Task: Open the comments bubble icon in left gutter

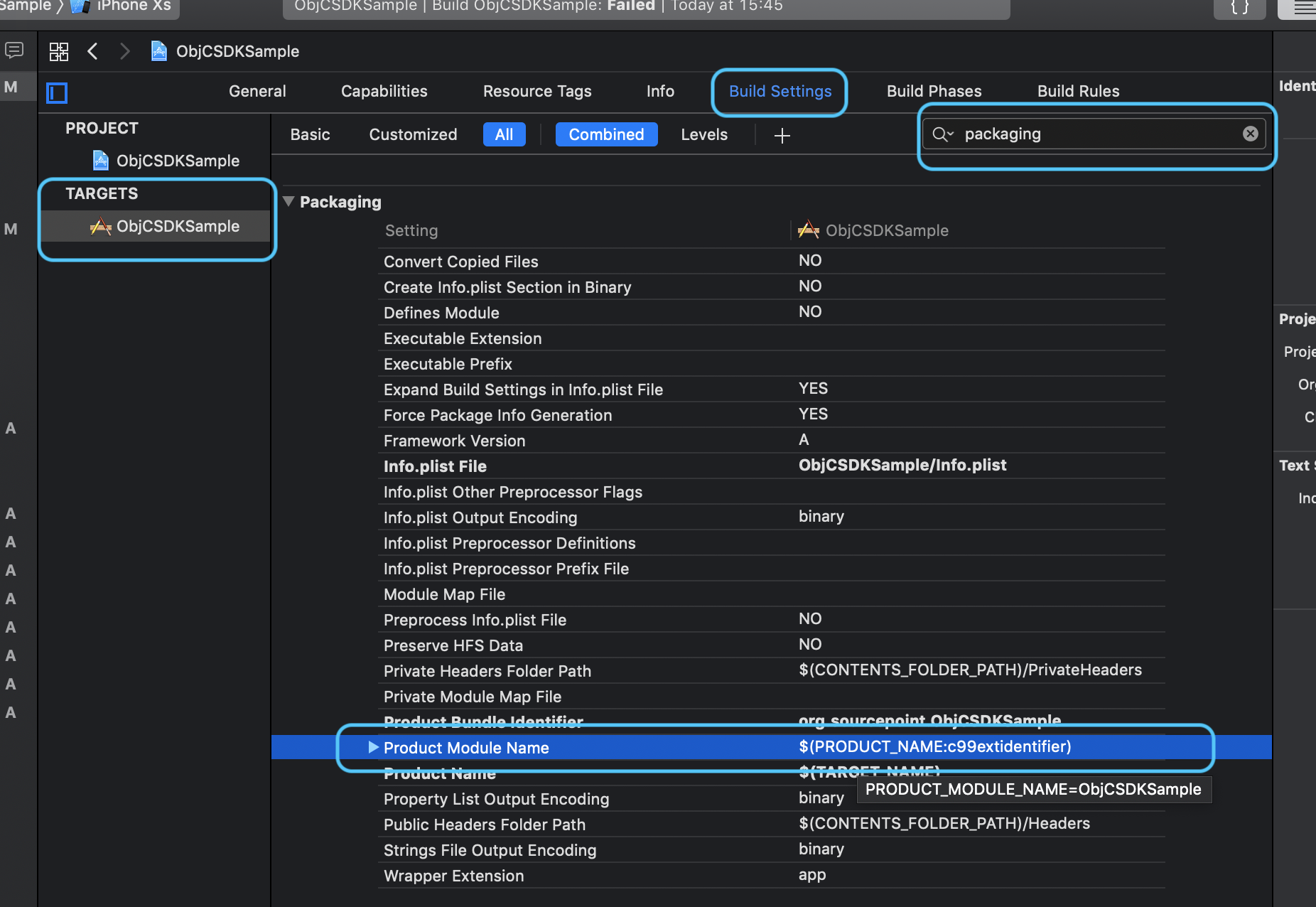Action: click(14, 50)
